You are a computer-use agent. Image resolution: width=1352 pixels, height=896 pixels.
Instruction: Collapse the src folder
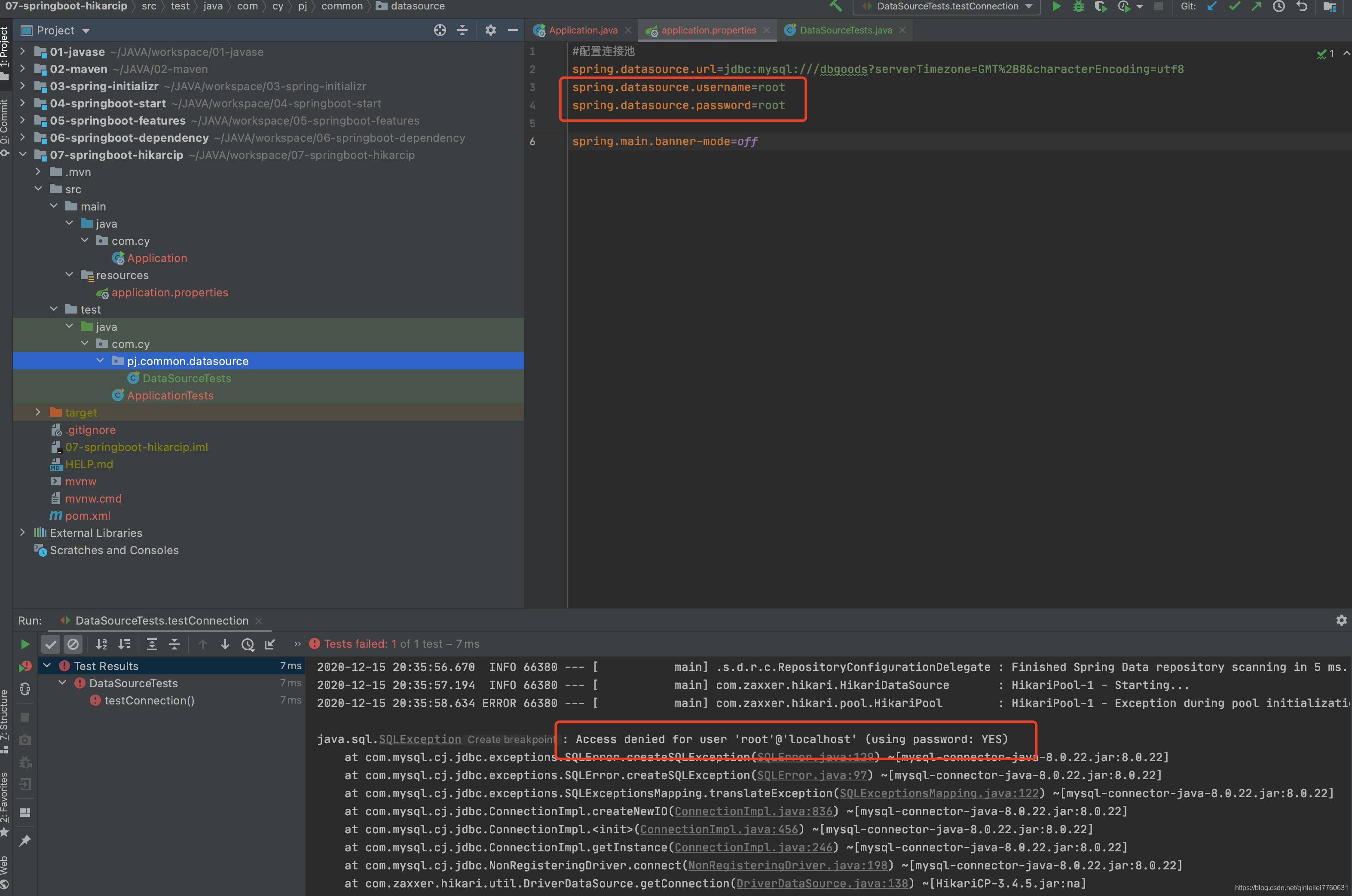[x=38, y=189]
